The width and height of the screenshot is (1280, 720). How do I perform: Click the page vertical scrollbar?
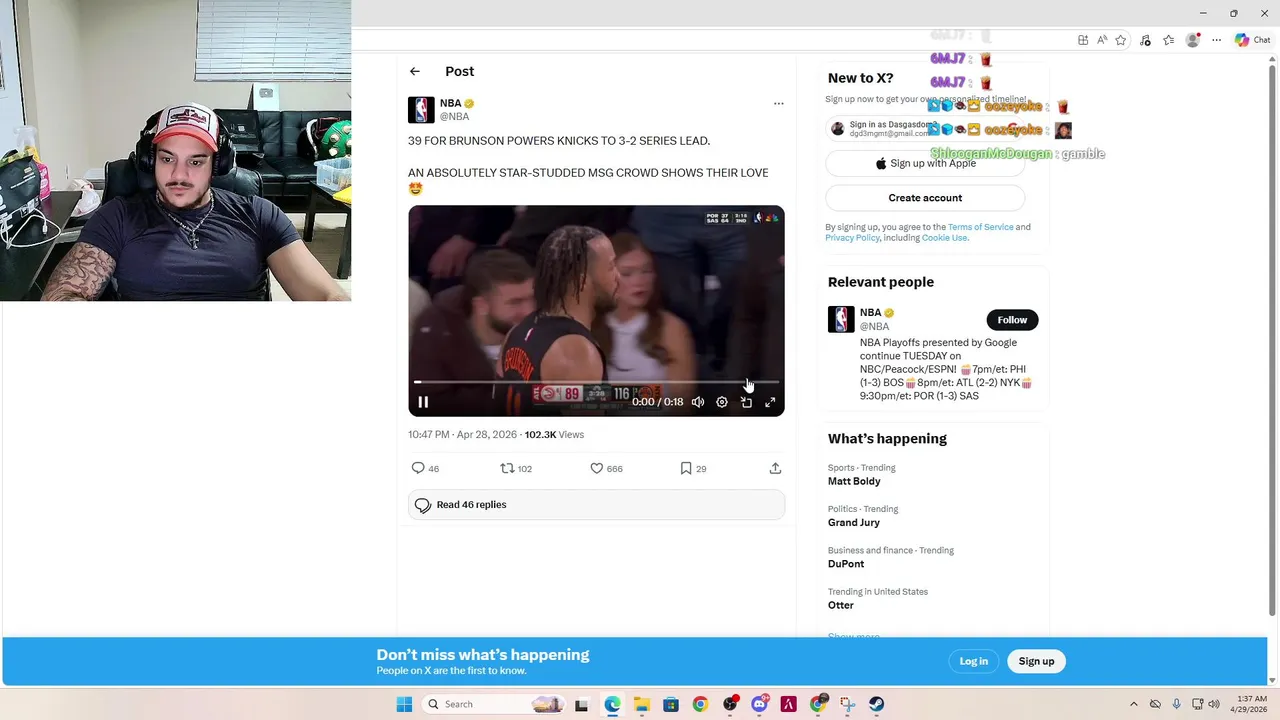tap(1273, 340)
